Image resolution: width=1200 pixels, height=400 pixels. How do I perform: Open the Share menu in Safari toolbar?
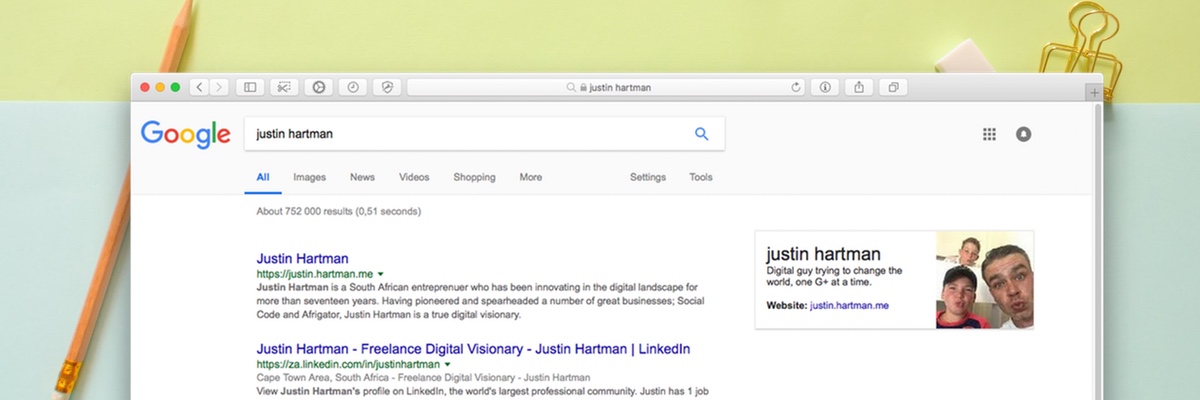pyautogui.click(x=859, y=87)
